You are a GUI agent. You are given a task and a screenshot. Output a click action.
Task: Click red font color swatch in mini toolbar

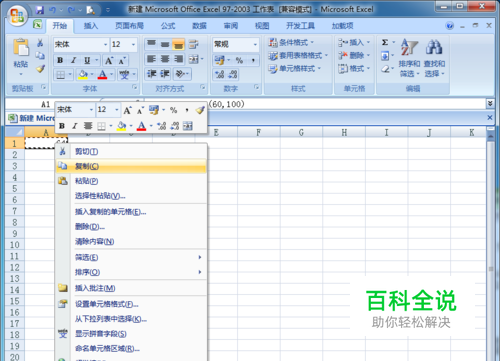[141, 126]
